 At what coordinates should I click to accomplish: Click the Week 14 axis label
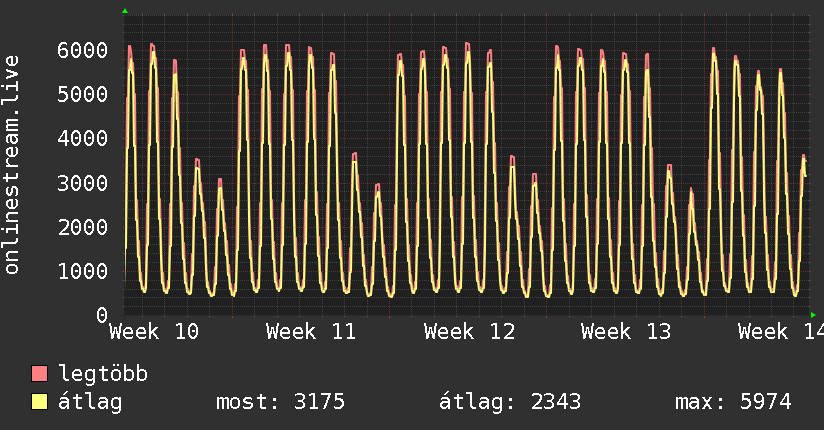[x=779, y=332]
